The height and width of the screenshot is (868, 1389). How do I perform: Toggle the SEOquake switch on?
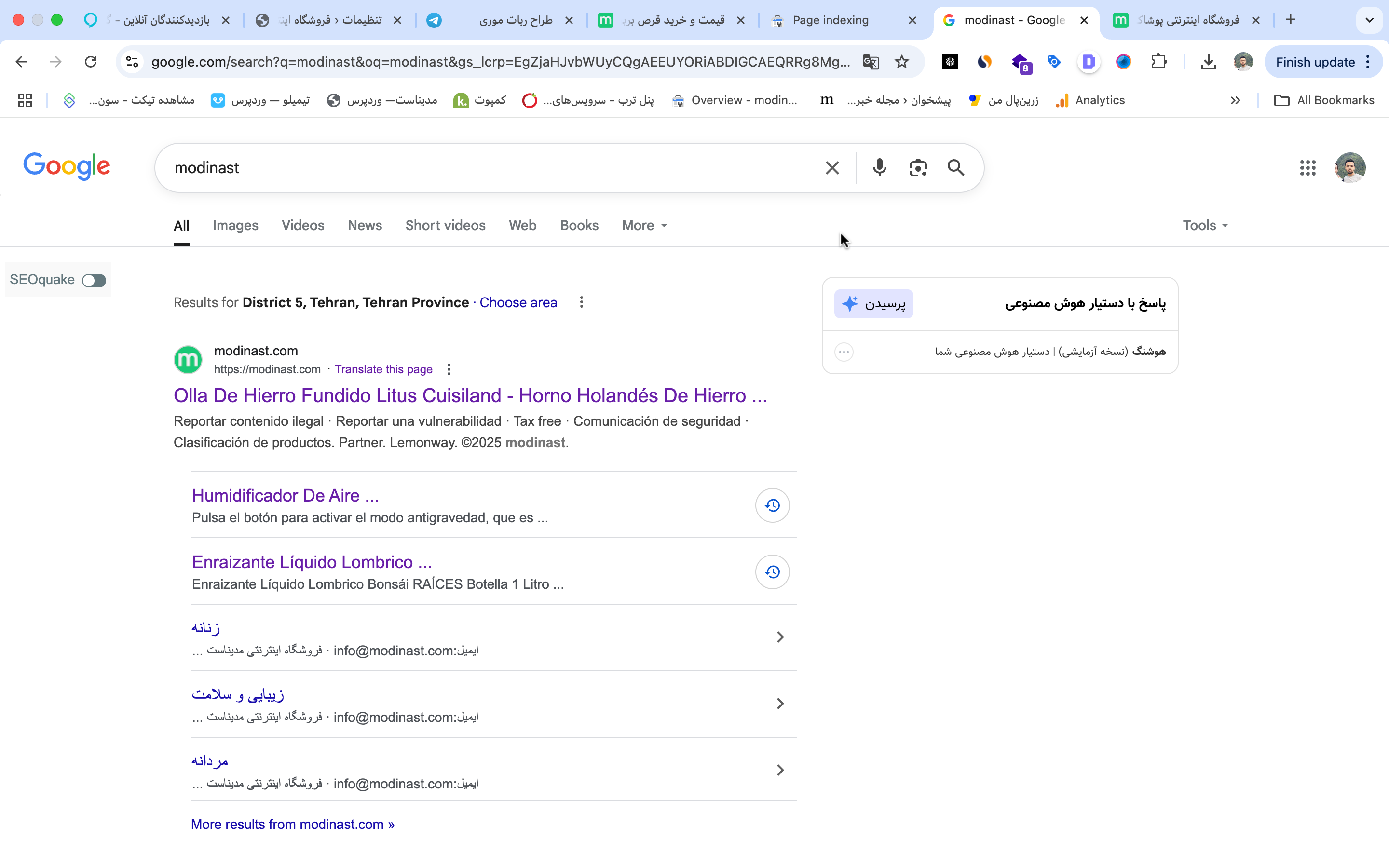pyautogui.click(x=94, y=280)
